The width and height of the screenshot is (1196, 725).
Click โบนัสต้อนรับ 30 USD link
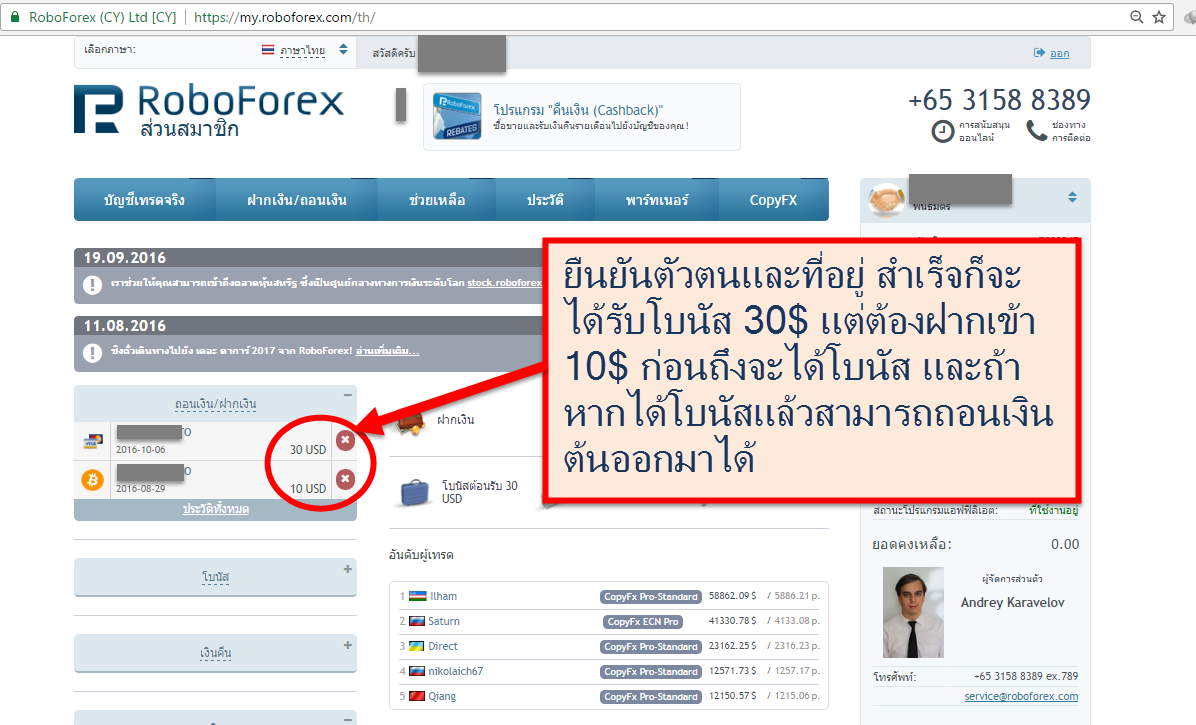click(x=480, y=492)
